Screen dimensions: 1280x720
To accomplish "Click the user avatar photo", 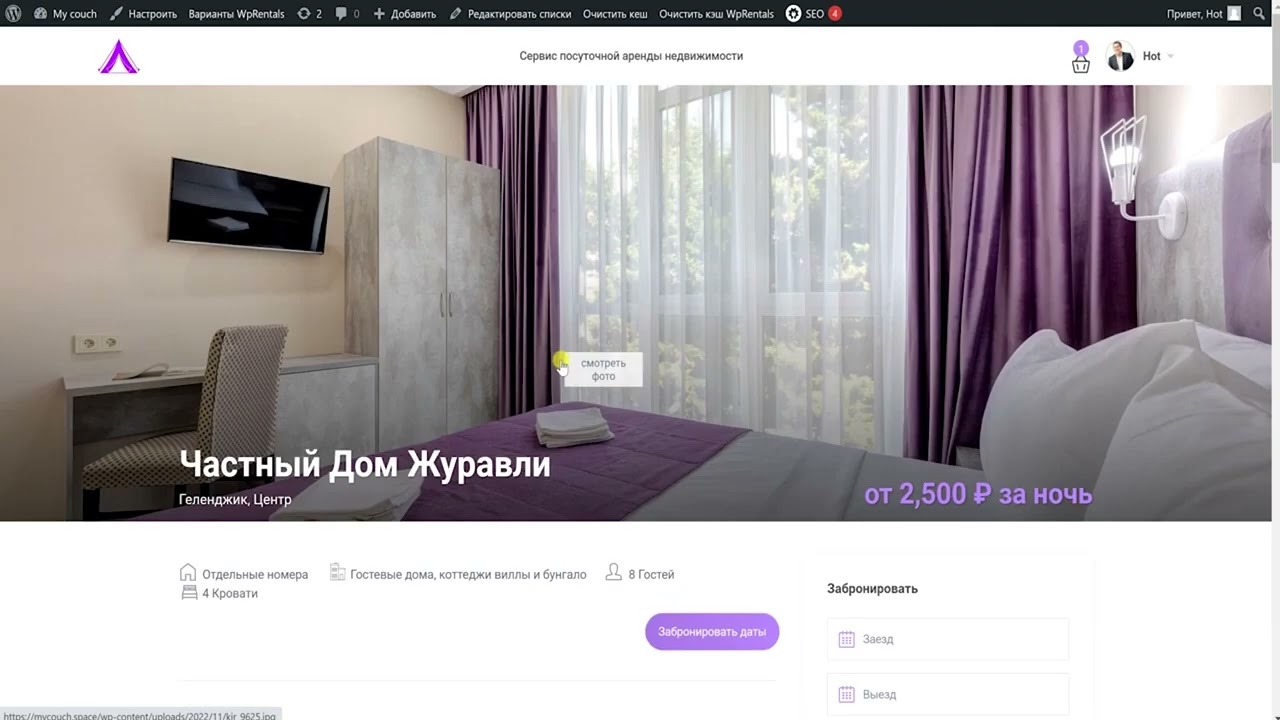I will pyautogui.click(x=1120, y=56).
